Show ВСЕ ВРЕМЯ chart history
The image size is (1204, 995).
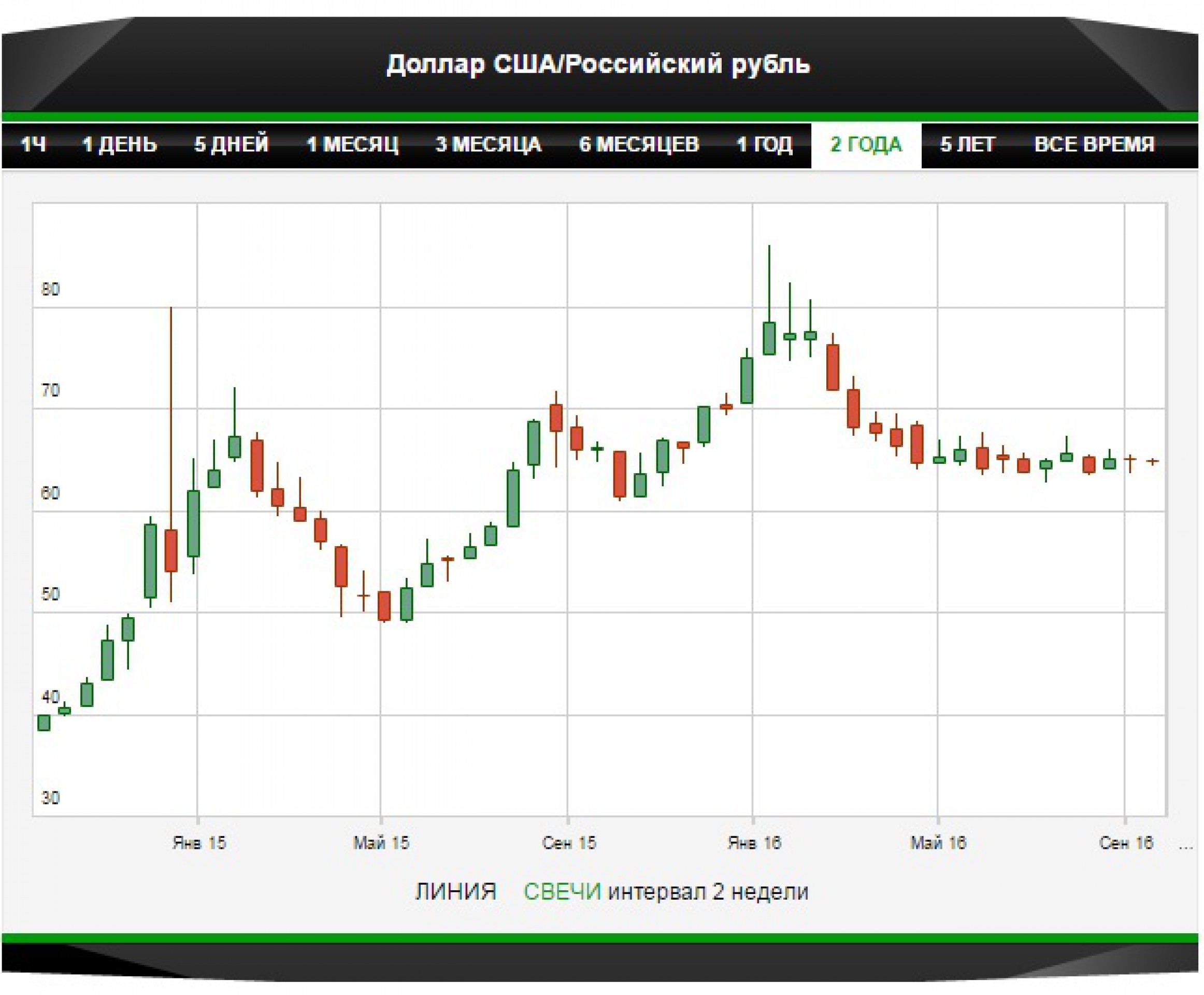(x=1094, y=144)
